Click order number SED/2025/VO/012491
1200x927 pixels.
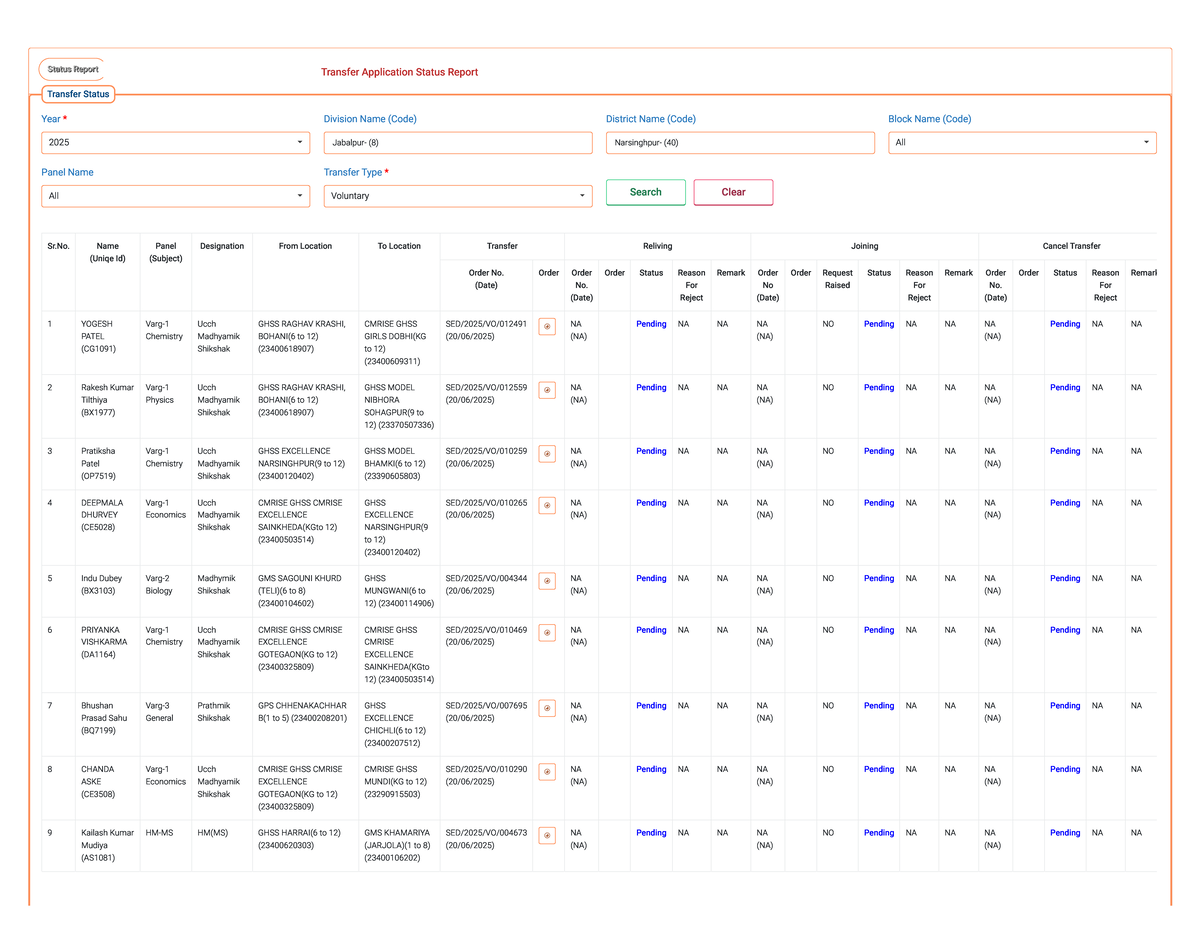(x=486, y=324)
